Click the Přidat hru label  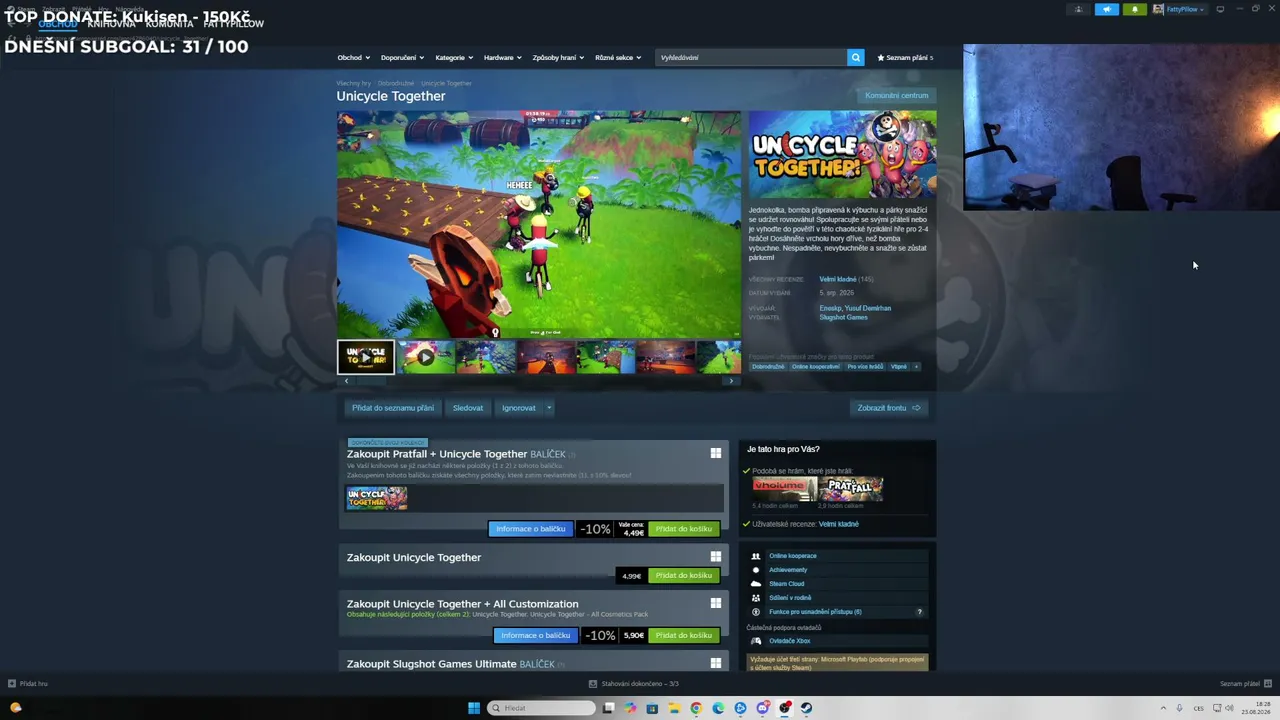point(34,684)
